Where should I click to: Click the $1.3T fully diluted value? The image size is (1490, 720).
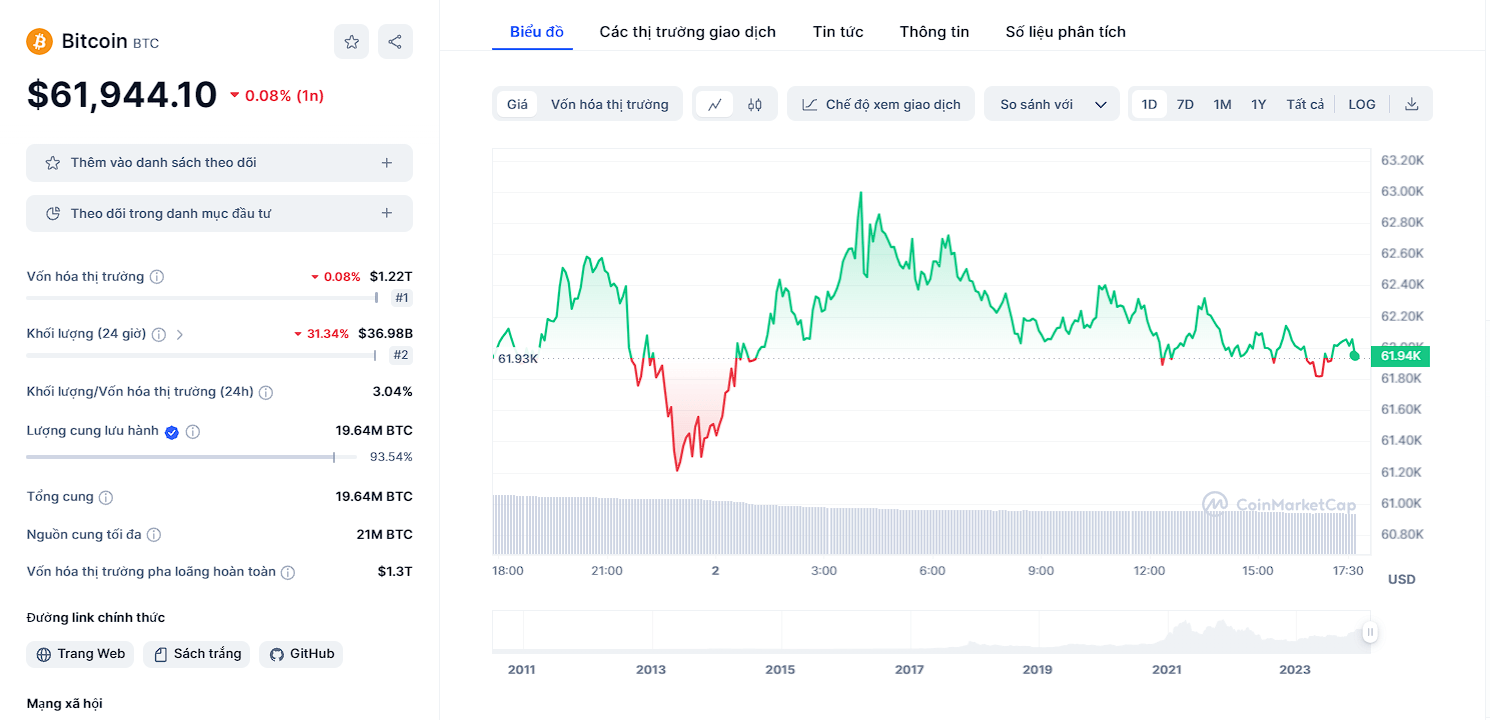pyautogui.click(x=395, y=572)
